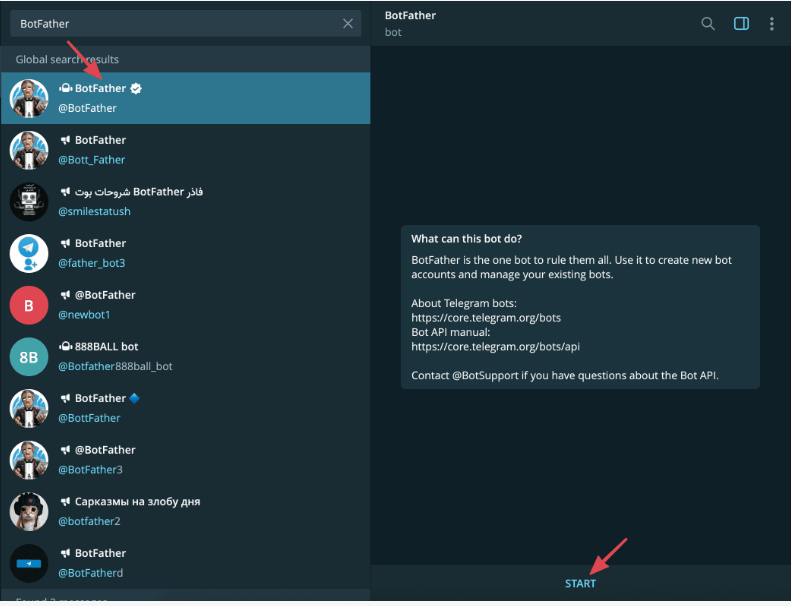Click the 'What can this bot do?' heading
Screen dimensions: 791x606
click(467, 239)
